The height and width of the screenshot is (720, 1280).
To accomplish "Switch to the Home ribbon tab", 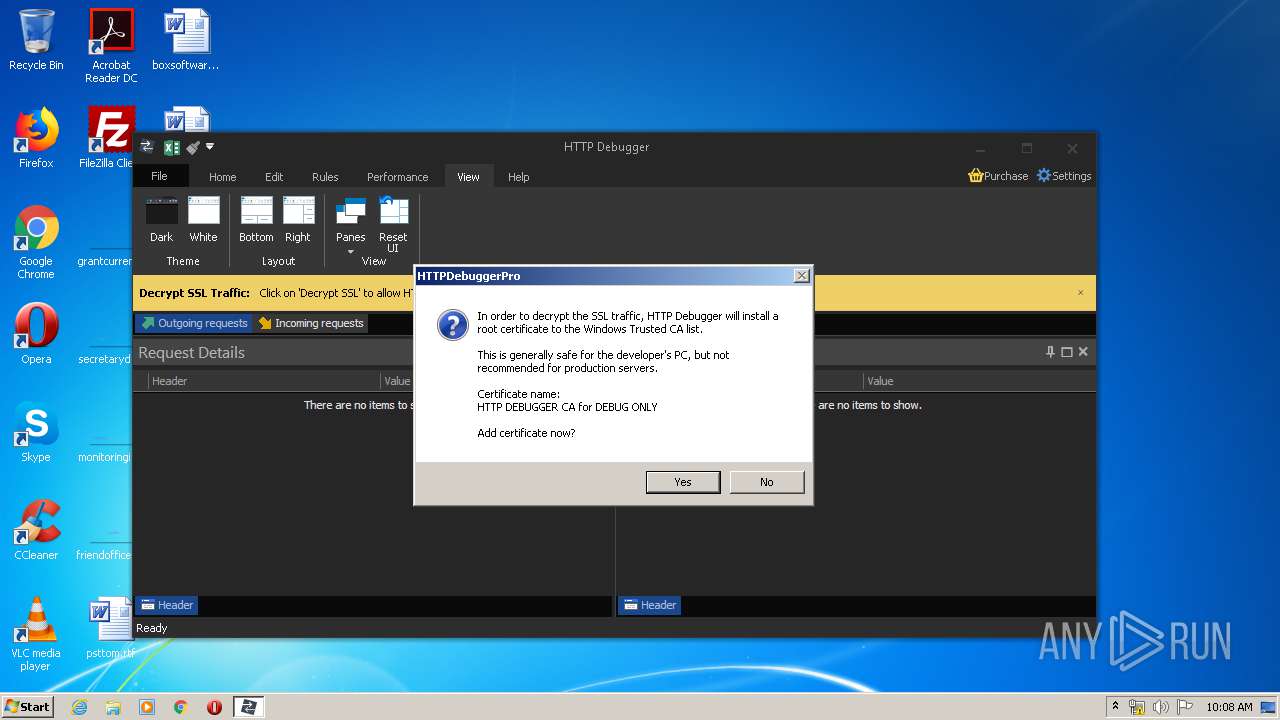I will [x=223, y=177].
